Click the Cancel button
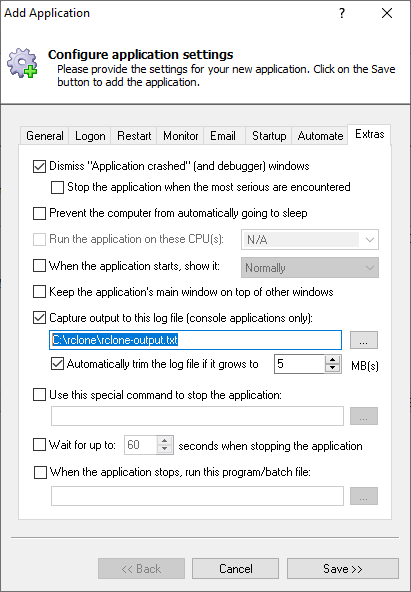The height and width of the screenshot is (592, 411). 236,569
